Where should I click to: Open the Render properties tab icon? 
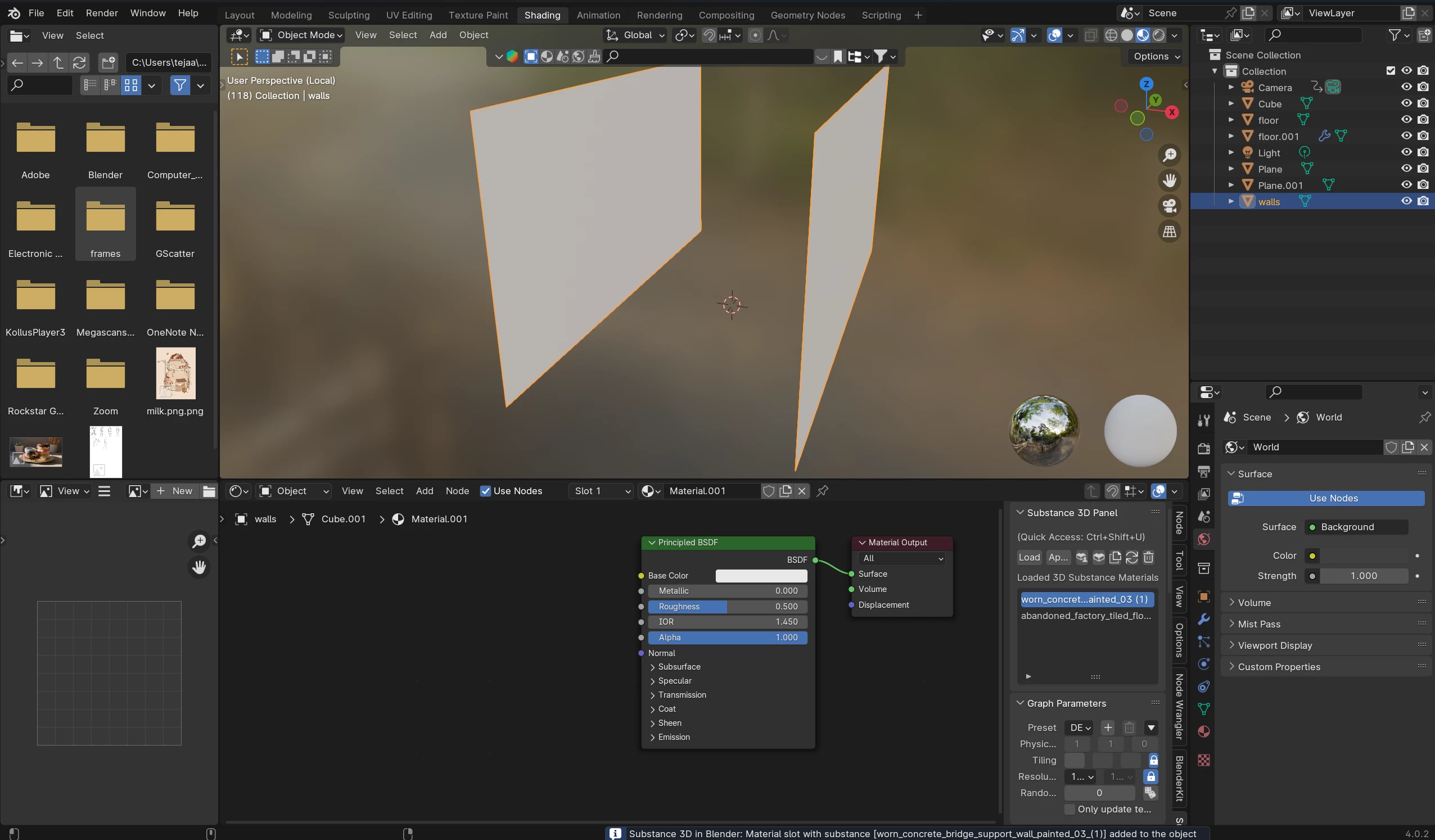click(x=1203, y=449)
